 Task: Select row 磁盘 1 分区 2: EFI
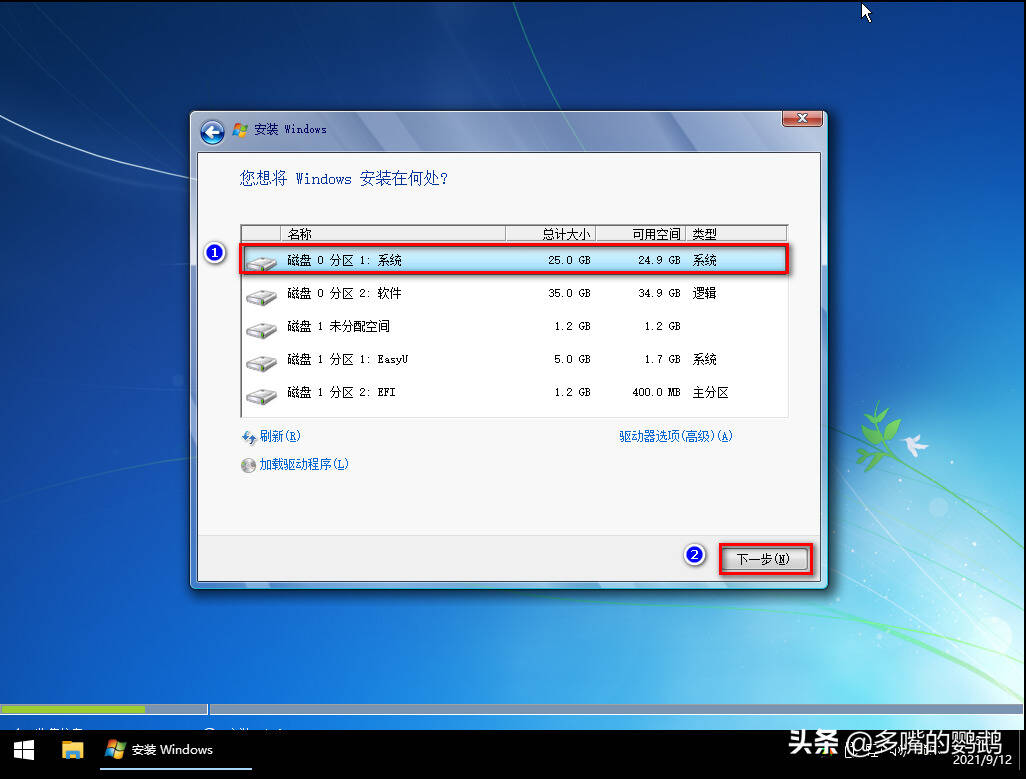[514, 392]
